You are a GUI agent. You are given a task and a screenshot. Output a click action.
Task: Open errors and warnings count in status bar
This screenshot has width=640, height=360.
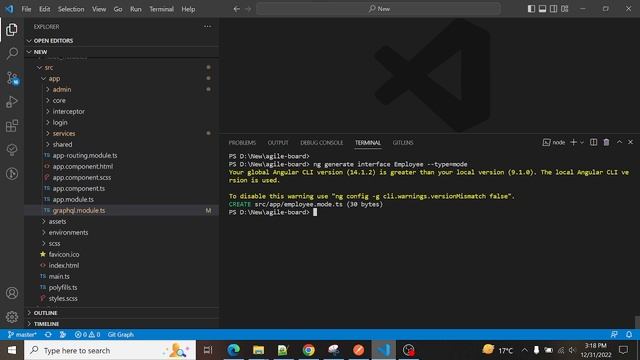tap(87, 334)
